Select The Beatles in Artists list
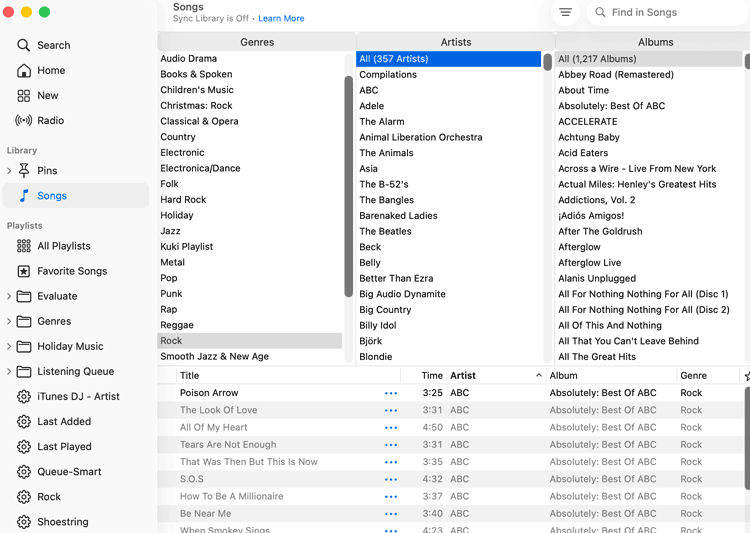The image size is (750, 533). coord(448,231)
